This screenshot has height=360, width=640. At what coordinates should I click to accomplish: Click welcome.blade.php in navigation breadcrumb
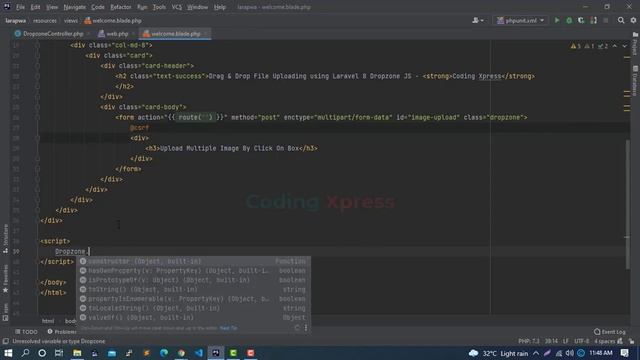pos(113,20)
